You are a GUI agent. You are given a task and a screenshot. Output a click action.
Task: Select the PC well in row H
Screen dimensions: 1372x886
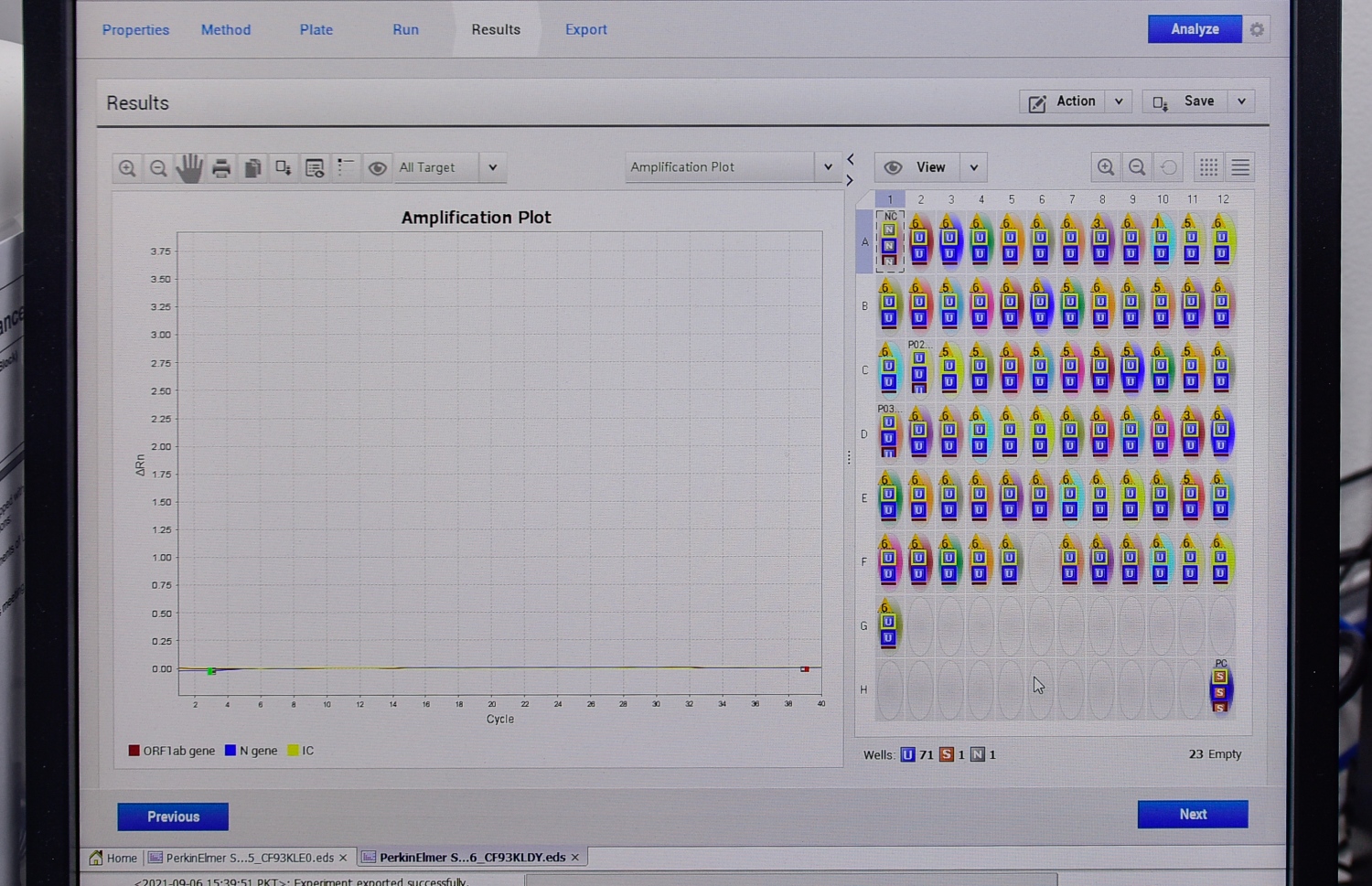click(1220, 689)
